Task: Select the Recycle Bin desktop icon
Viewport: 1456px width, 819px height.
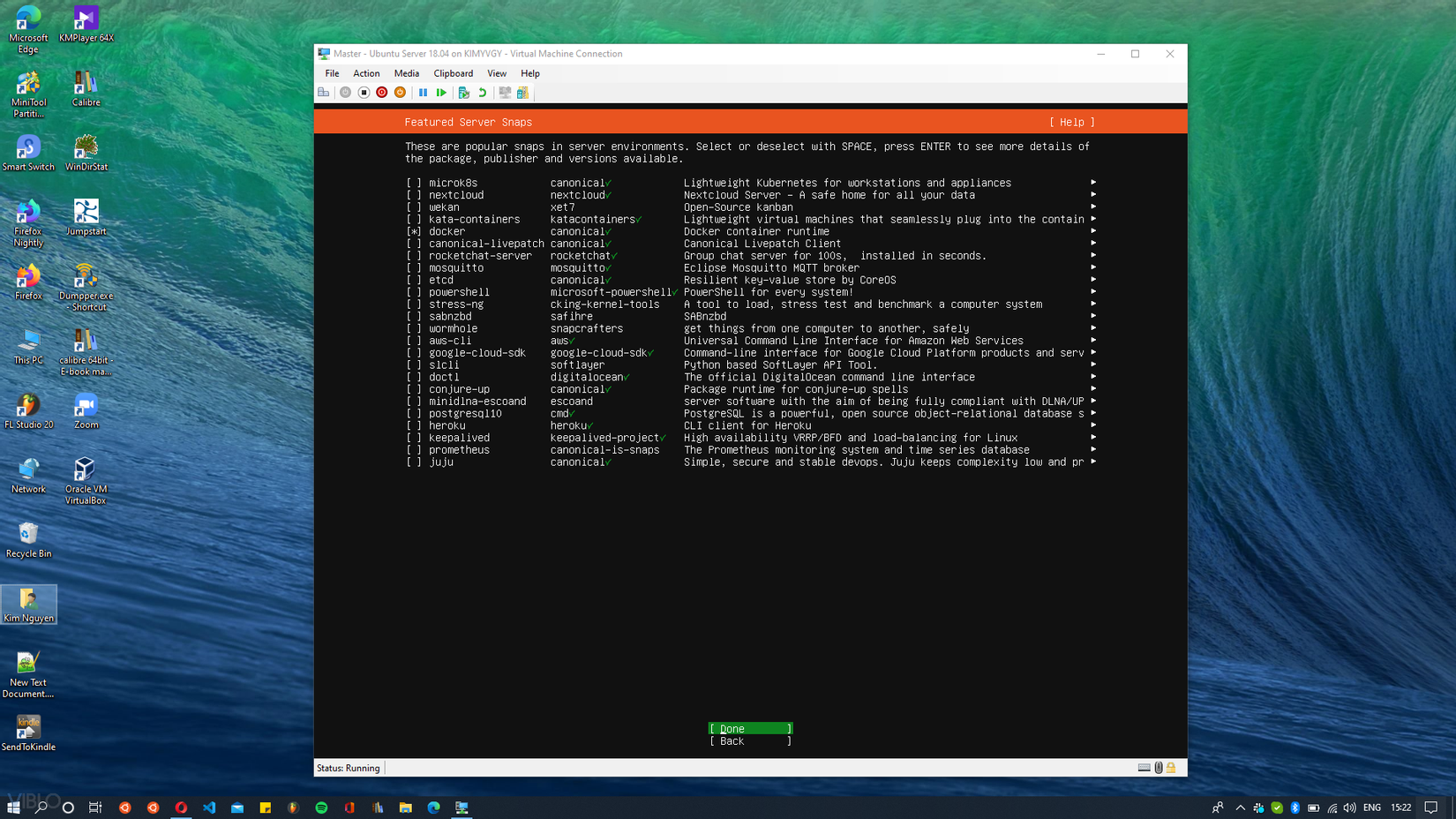Action: tap(28, 540)
